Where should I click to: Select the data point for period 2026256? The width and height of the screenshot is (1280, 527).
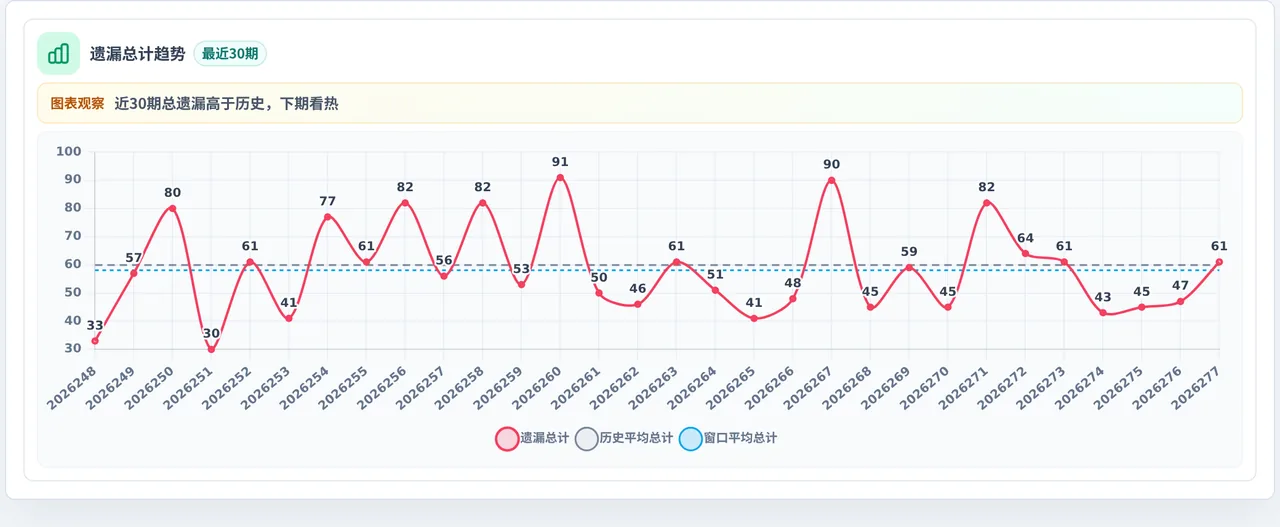pos(405,203)
